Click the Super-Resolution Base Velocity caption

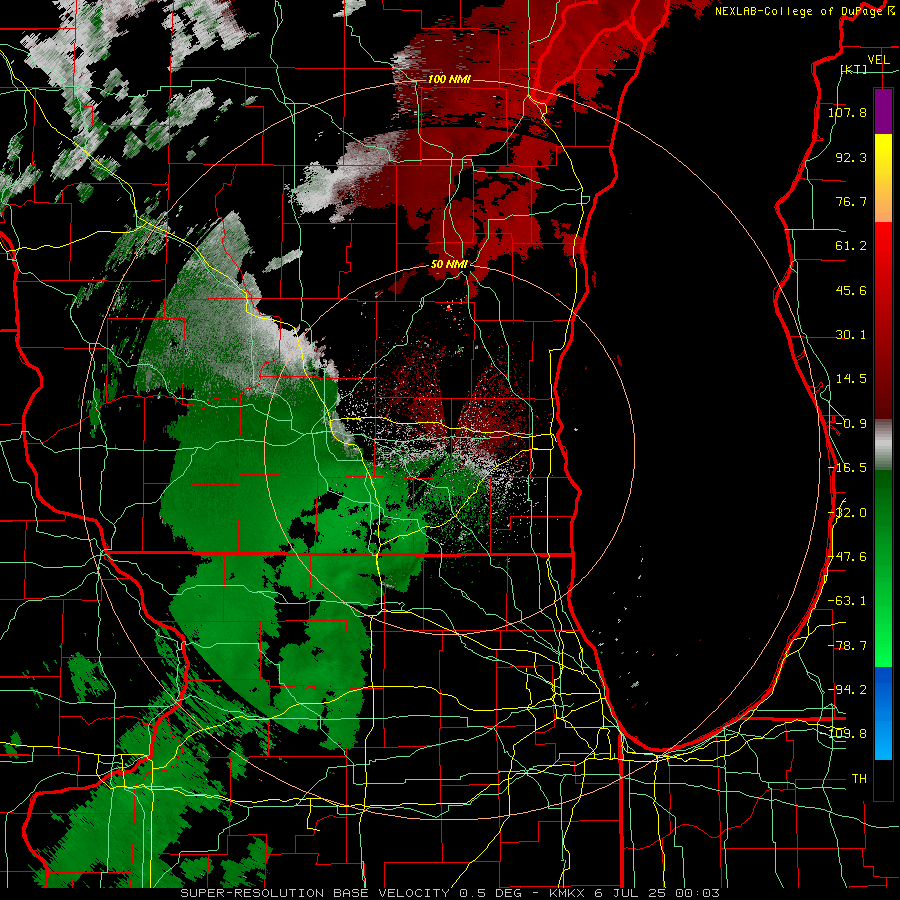click(x=450, y=893)
